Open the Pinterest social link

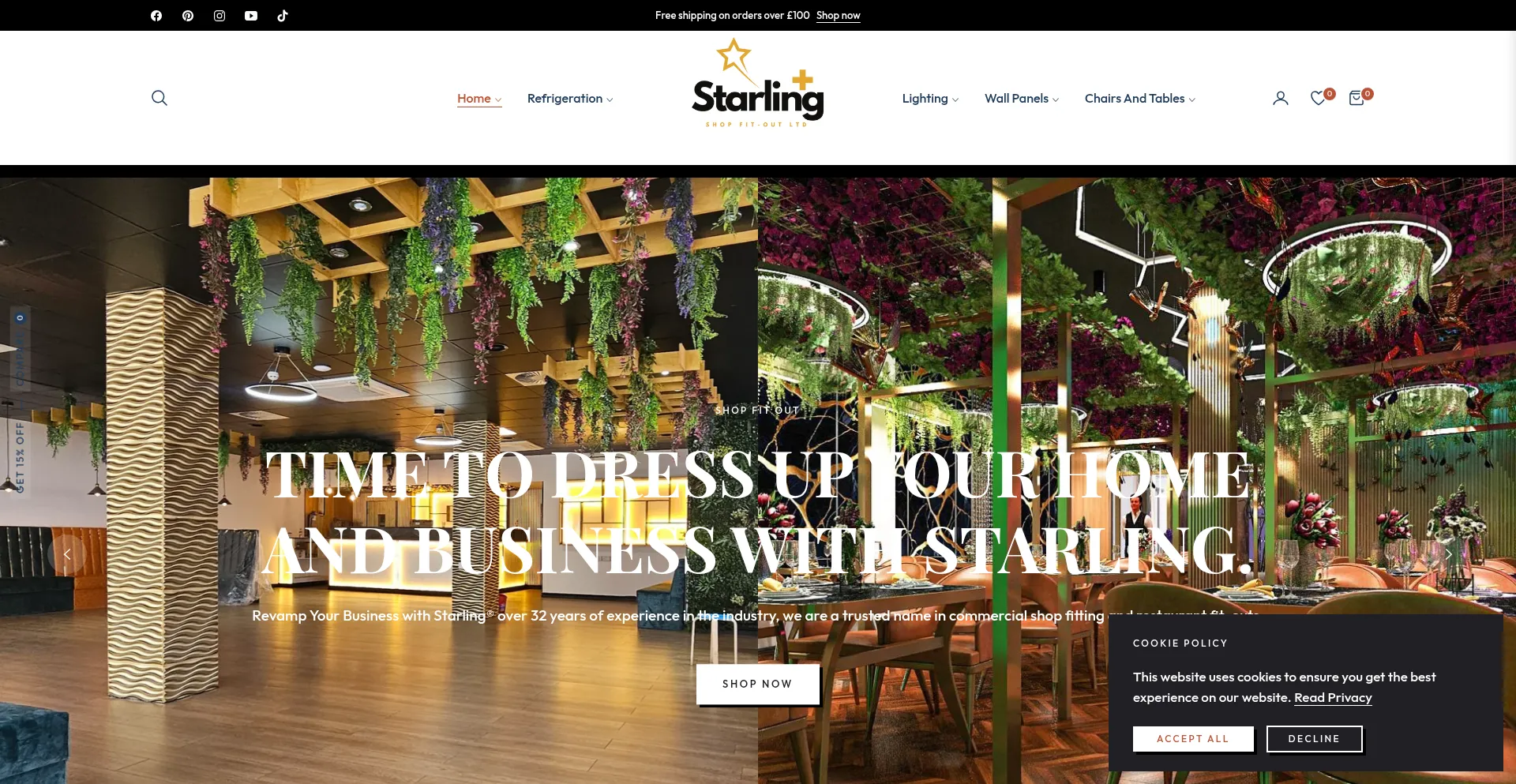(188, 16)
